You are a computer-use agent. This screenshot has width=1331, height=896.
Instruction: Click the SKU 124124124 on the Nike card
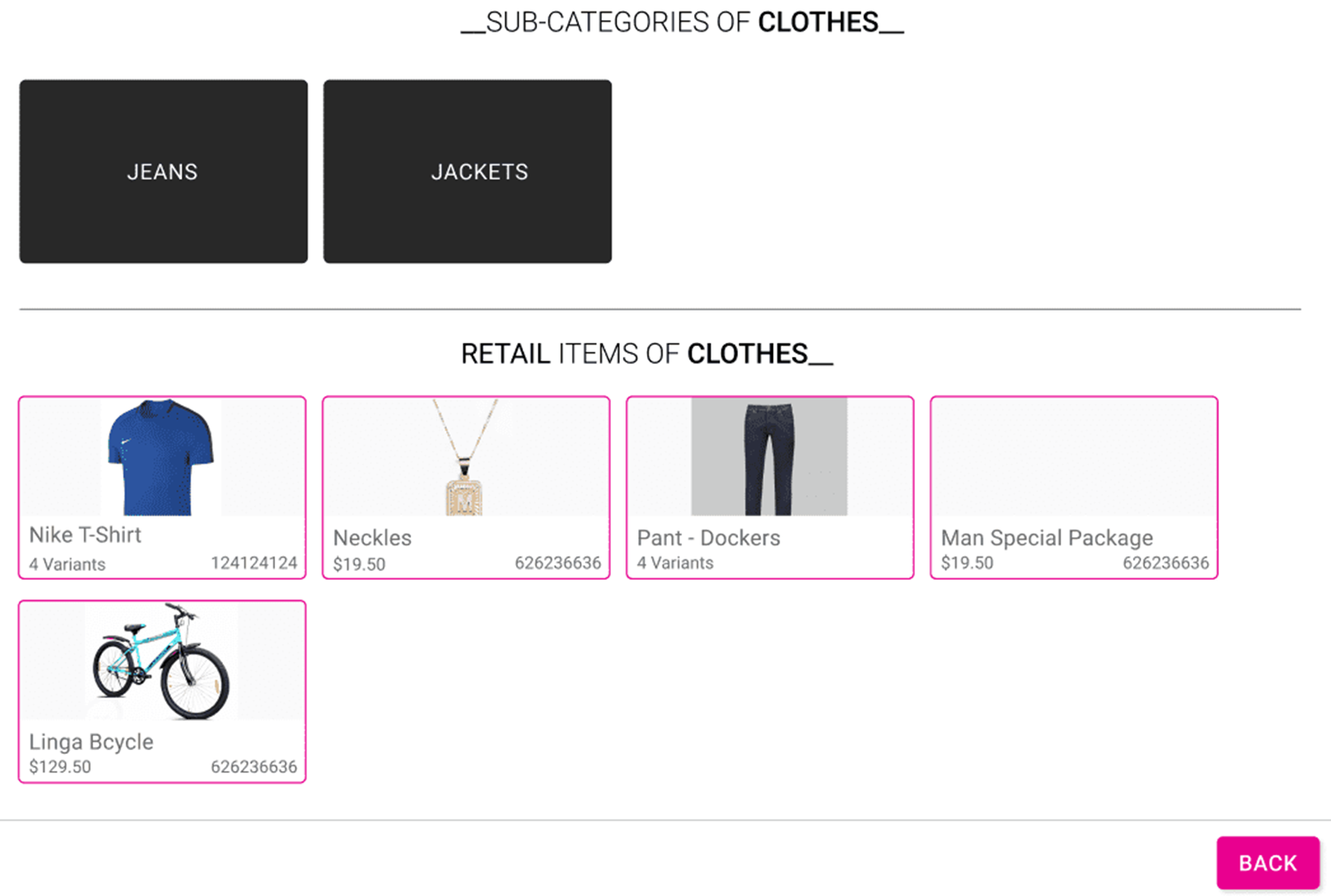point(254,564)
